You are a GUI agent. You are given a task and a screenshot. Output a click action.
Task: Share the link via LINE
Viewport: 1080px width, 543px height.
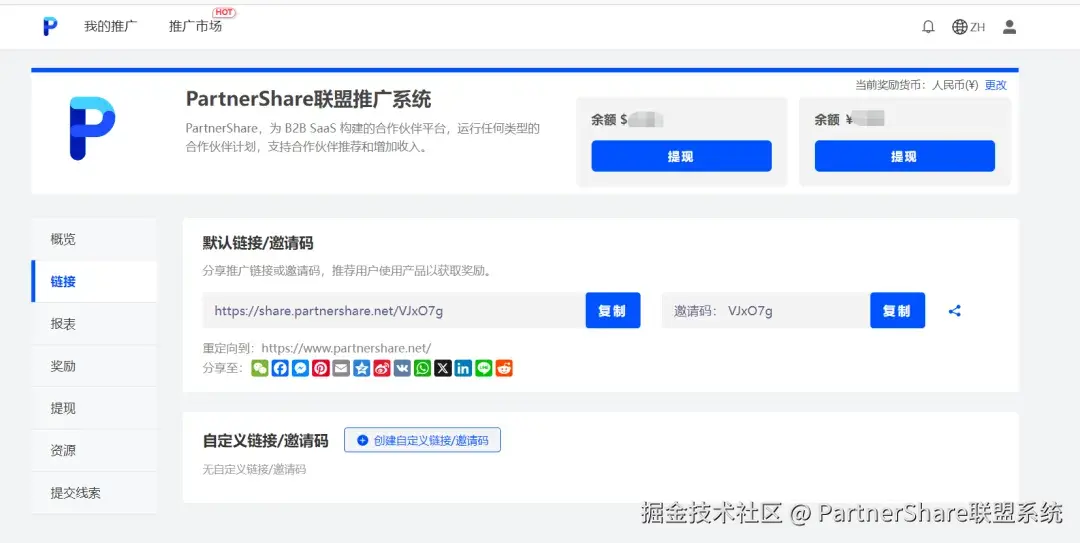point(484,369)
